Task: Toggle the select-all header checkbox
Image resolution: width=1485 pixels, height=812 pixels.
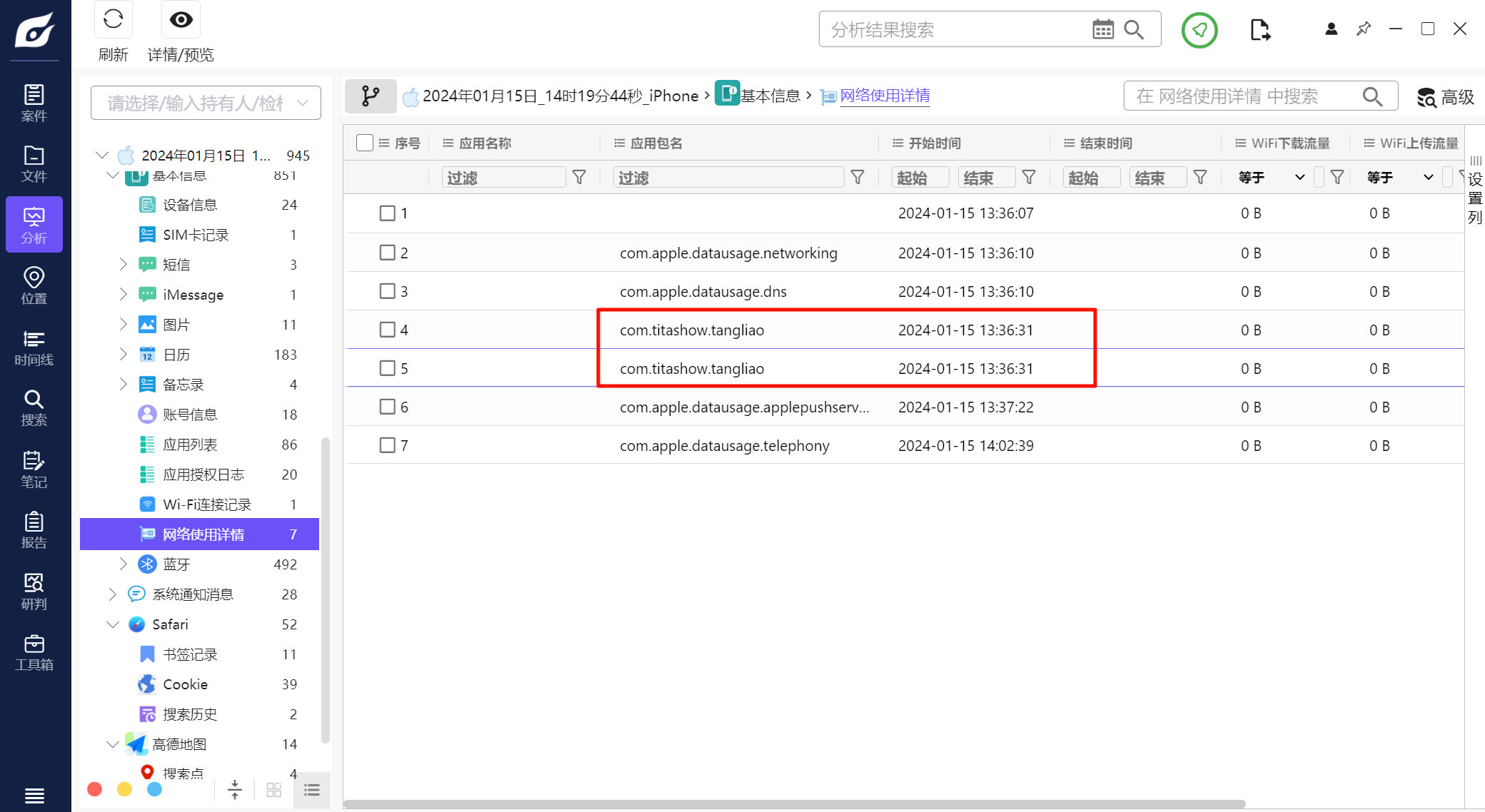Action: (x=365, y=143)
